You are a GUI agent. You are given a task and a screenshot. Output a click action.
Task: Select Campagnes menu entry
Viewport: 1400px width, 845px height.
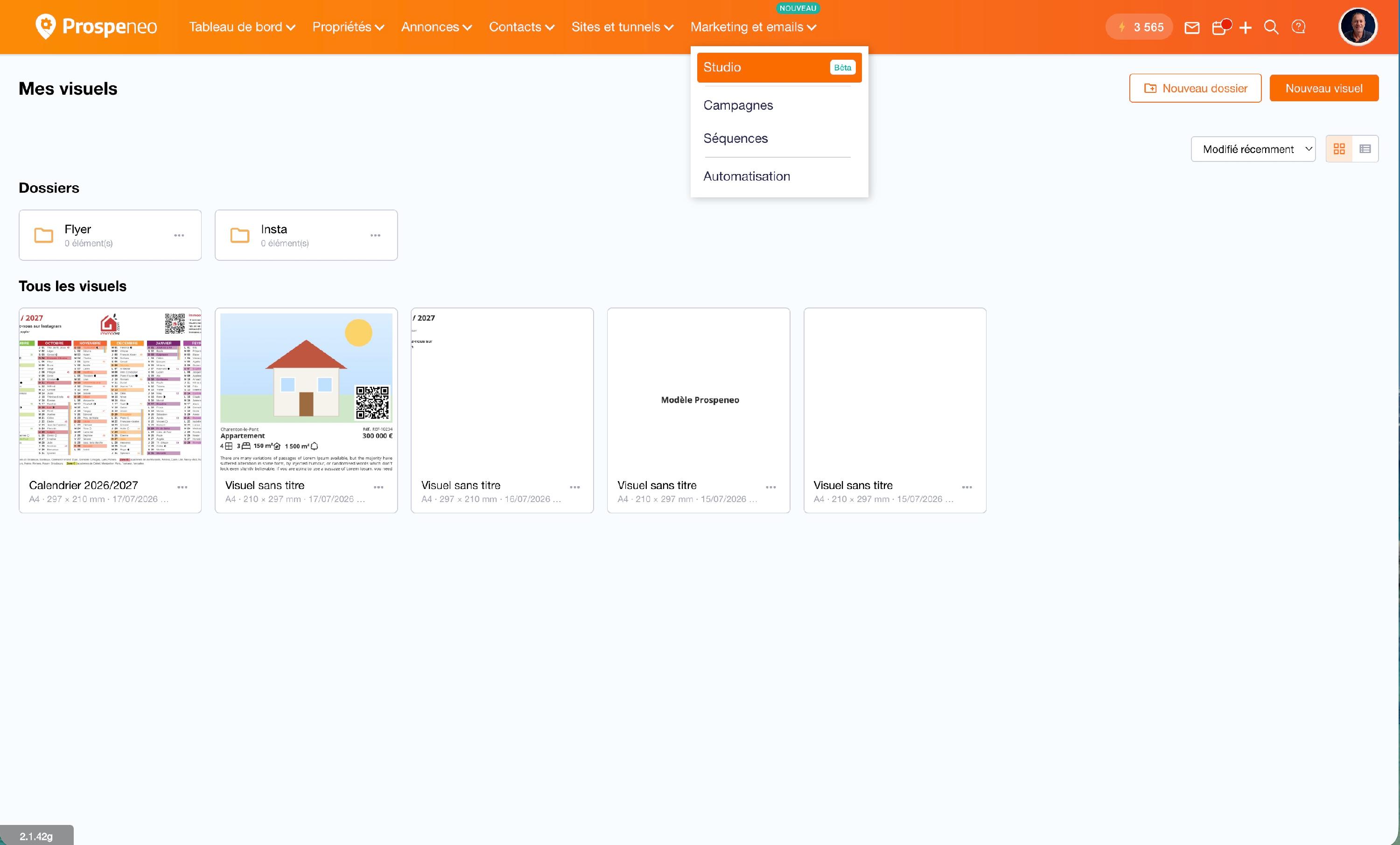[779, 105]
